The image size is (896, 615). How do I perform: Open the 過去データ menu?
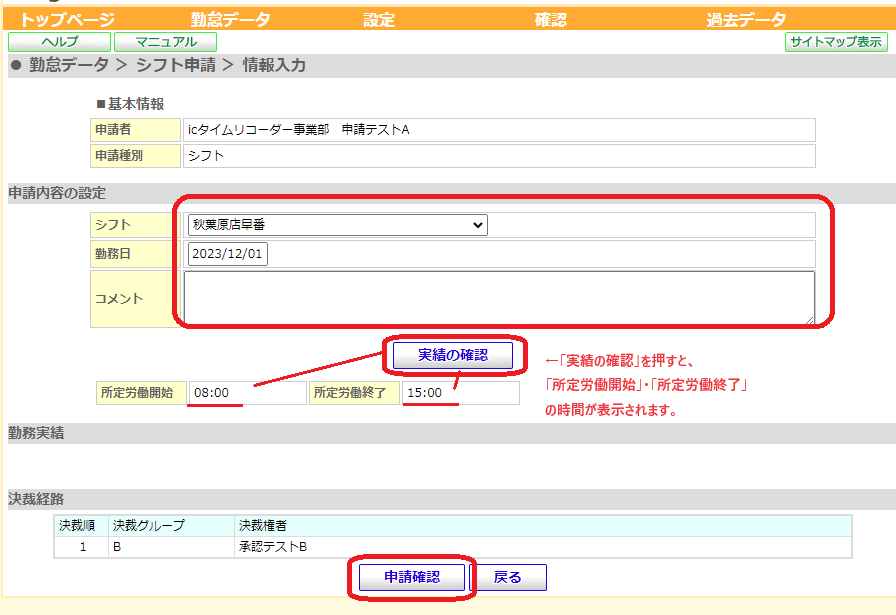(746, 19)
